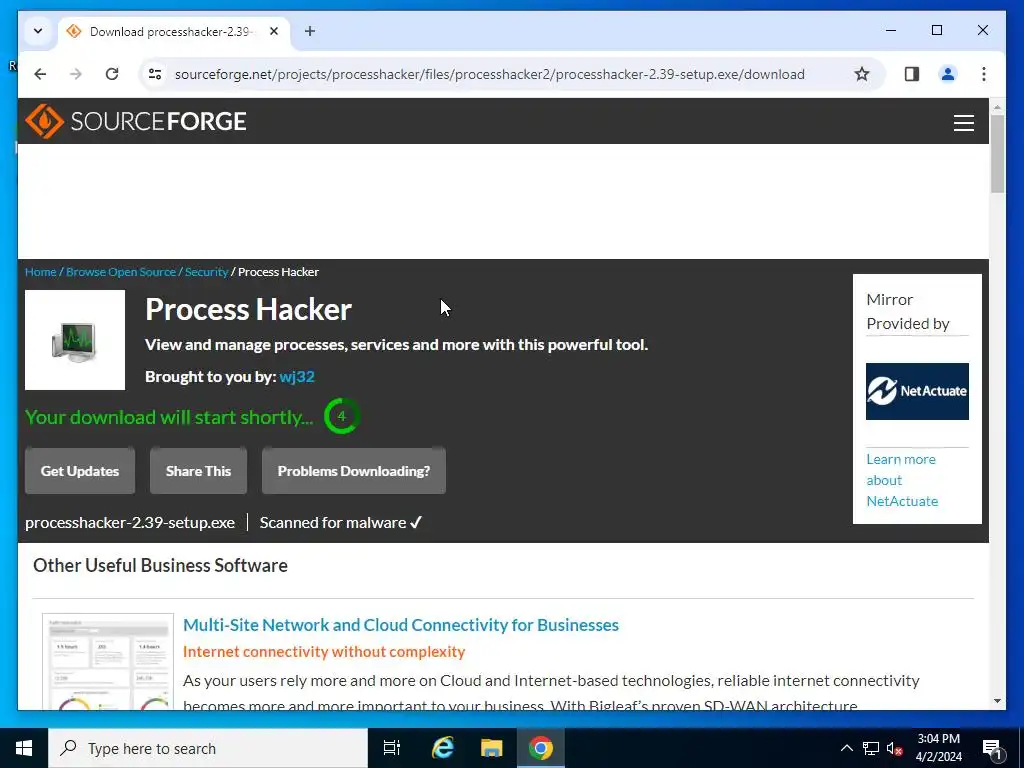
Task: Click the download countdown circle
Action: tap(342, 416)
